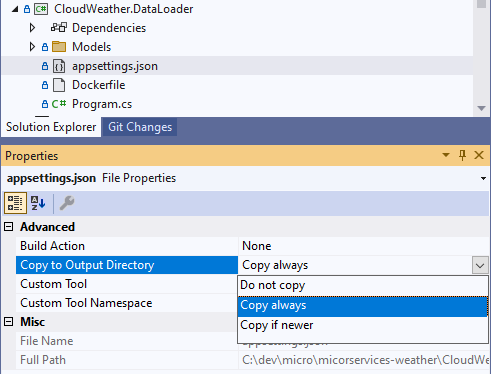Switch to the Solution Explorer tab
Screen dimensions: 491x374
(x=51, y=127)
